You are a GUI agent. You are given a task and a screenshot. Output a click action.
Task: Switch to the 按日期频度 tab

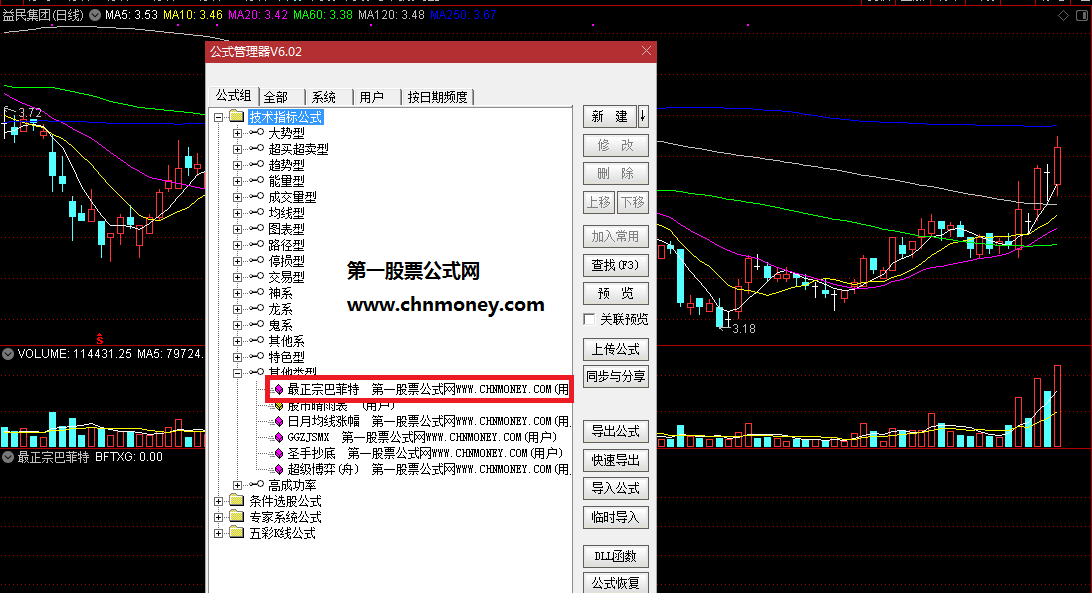point(437,97)
